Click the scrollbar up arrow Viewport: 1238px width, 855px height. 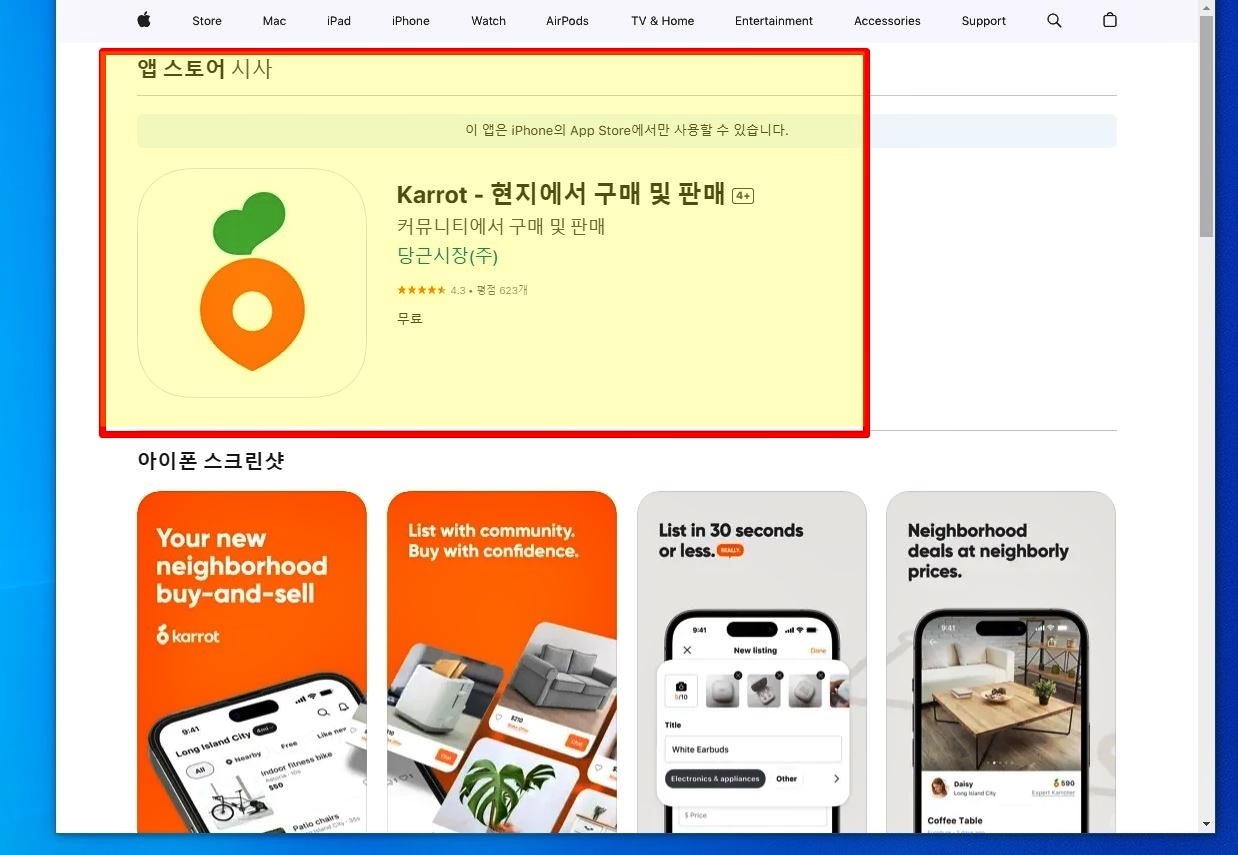click(x=1207, y=7)
